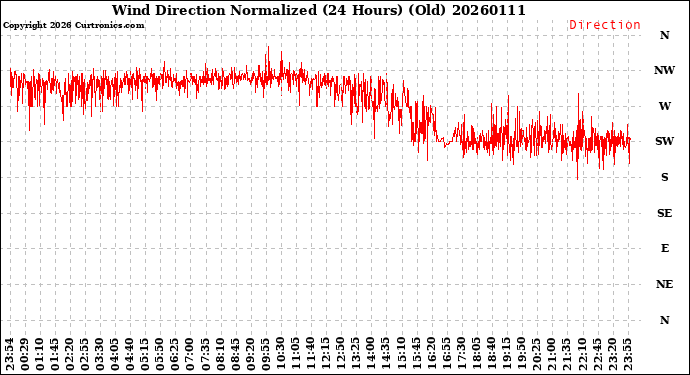The image size is (690, 375).
Task: Click the 'W' direction axis label
Action: pos(664,106)
